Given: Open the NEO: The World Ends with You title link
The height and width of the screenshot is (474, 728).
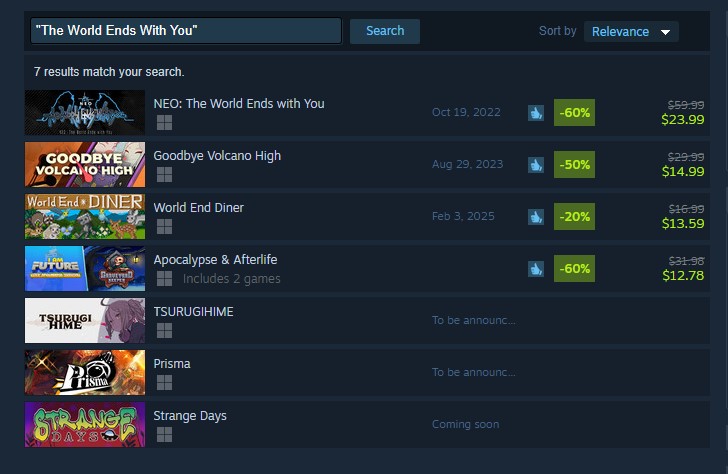Looking at the screenshot, I should (239, 104).
